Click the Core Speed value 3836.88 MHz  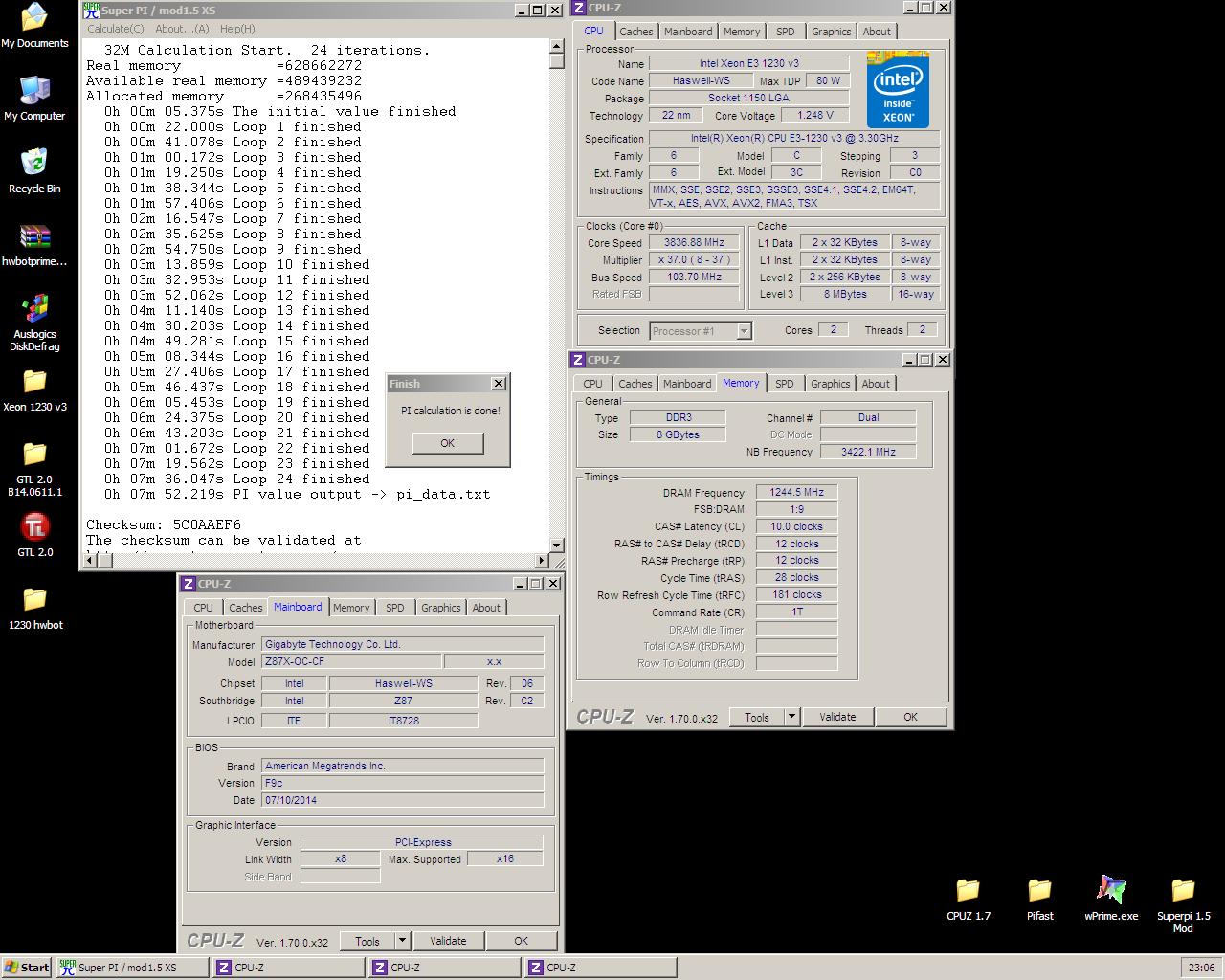pyautogui.click(x=694, y=243)
